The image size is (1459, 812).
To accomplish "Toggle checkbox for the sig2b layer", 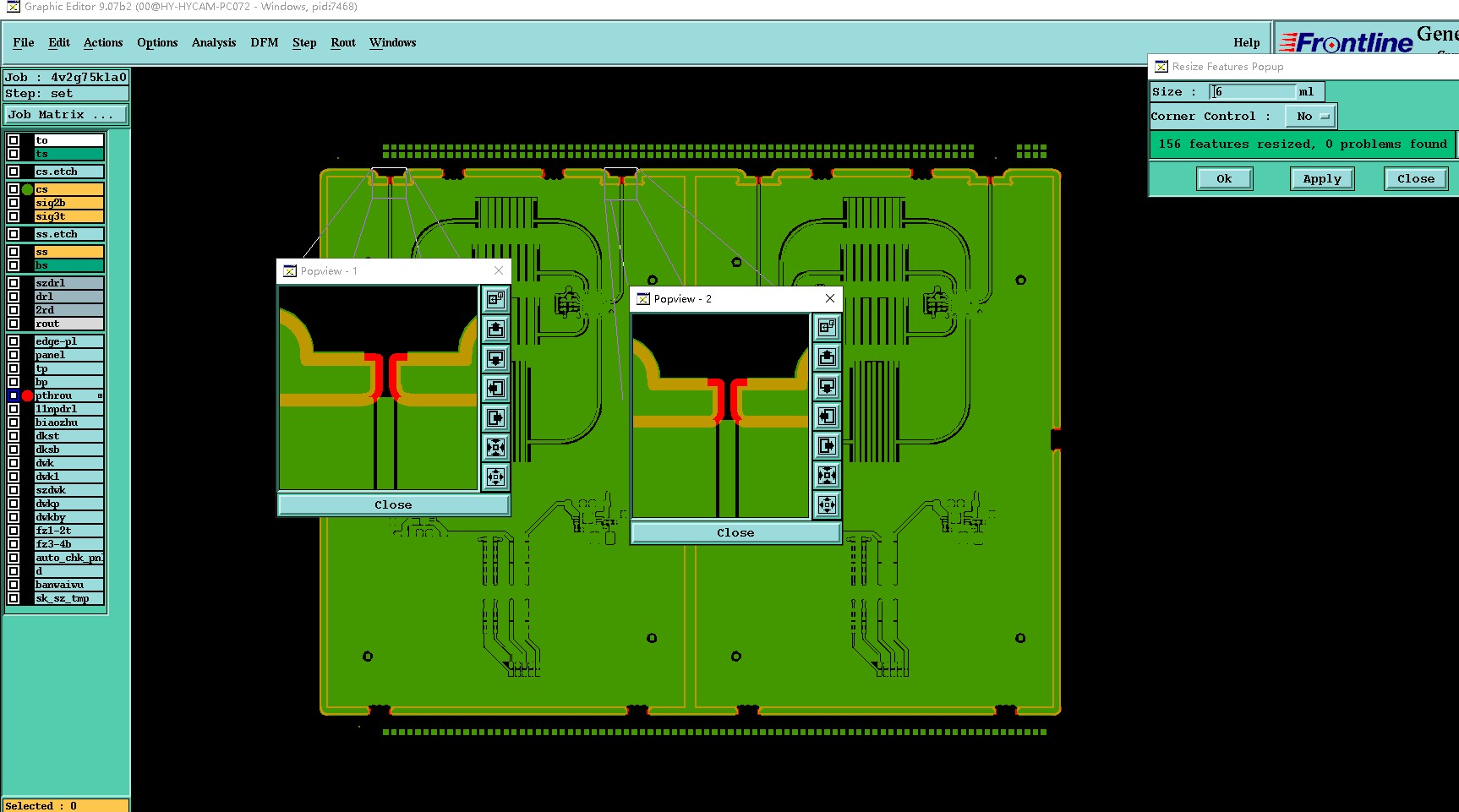I will click(x=14, y=203).
